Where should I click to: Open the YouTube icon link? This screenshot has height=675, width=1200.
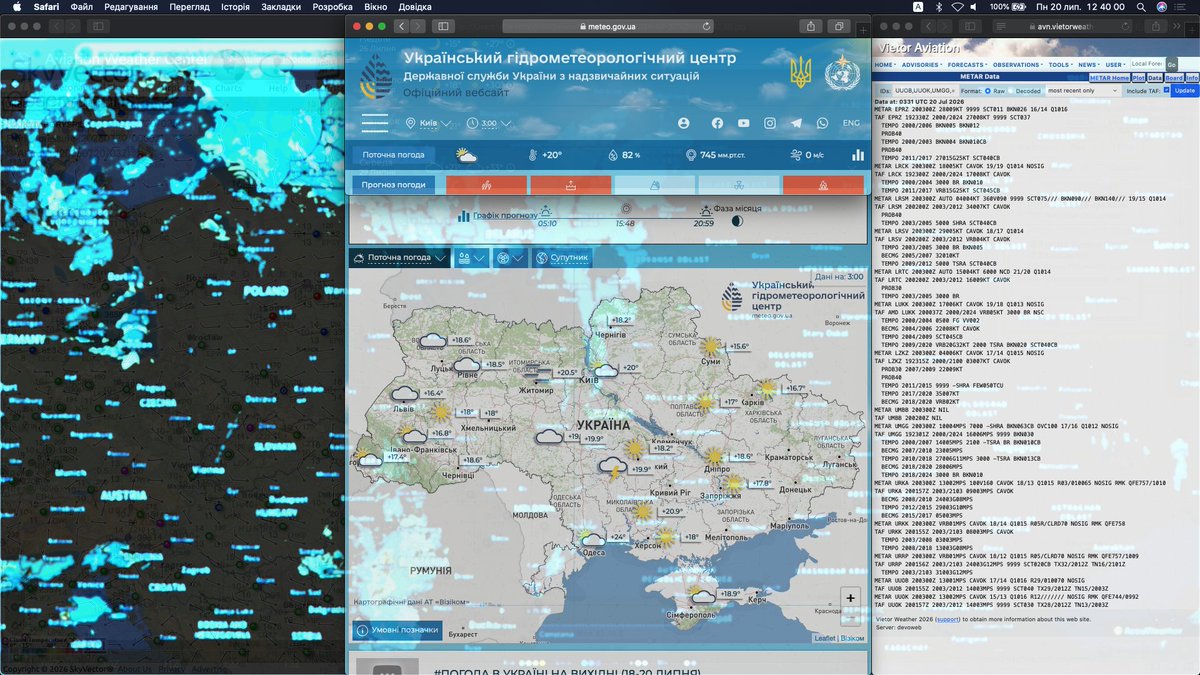[x=743, y=123]
